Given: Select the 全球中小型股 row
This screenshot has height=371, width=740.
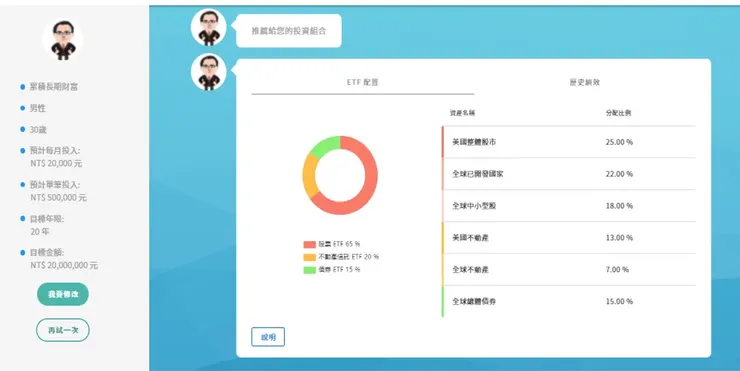Looking at the screenshot, I should point(569,206).
